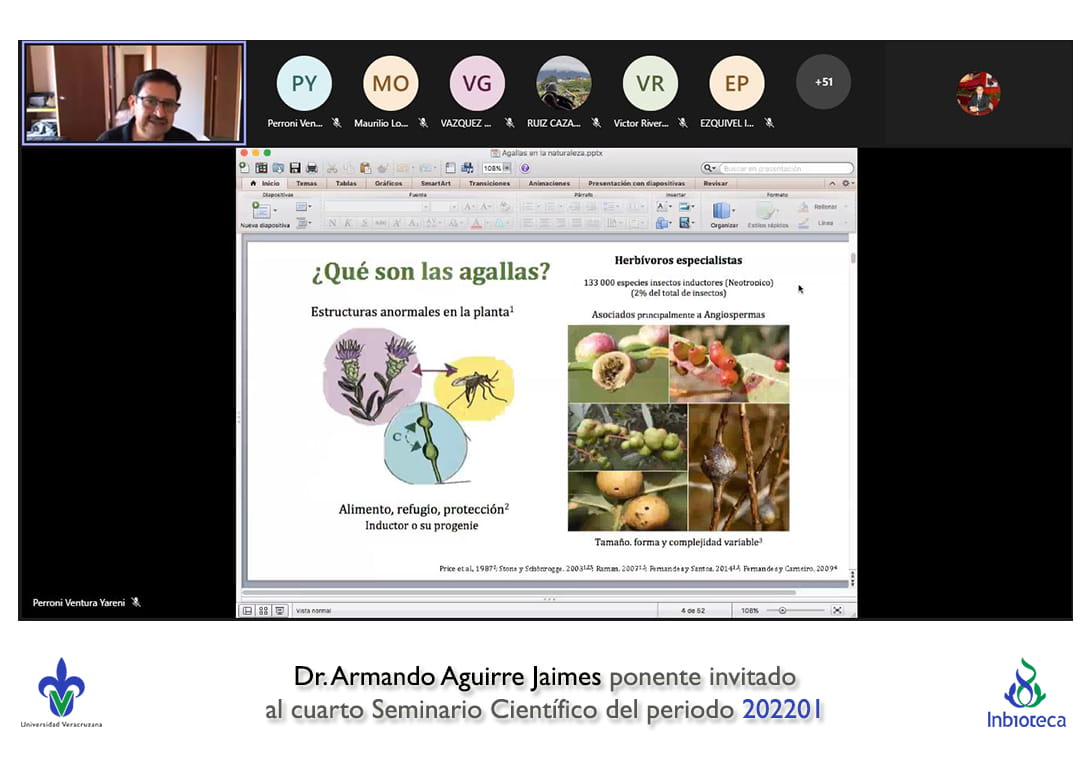Click the Estilos rápidos button

768,213
